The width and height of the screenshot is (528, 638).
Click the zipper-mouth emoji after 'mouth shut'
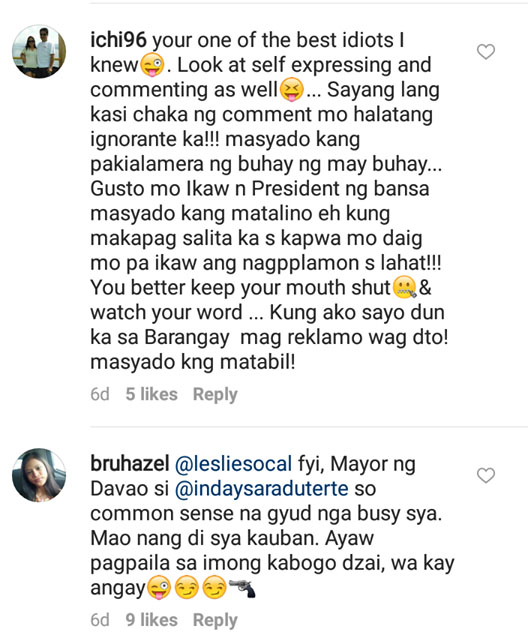click(404, 287)
